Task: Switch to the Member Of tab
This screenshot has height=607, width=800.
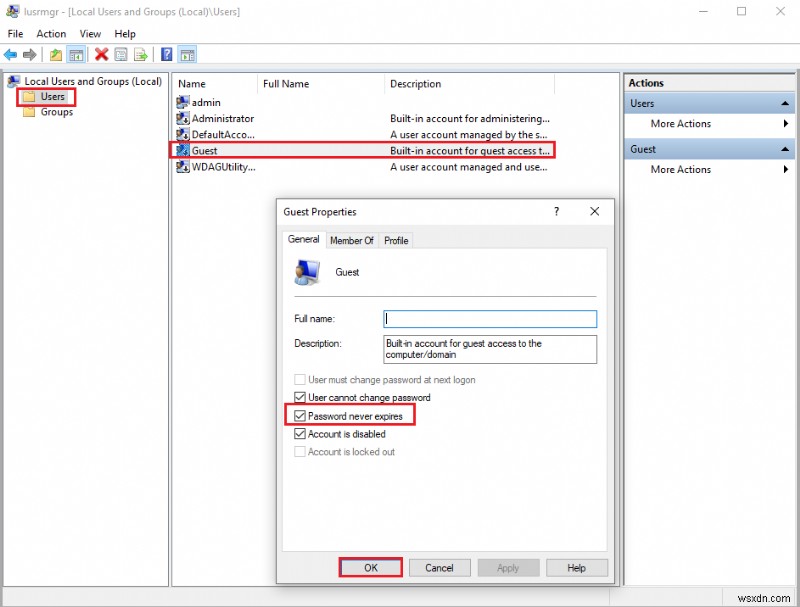Action: pos(352,240)
